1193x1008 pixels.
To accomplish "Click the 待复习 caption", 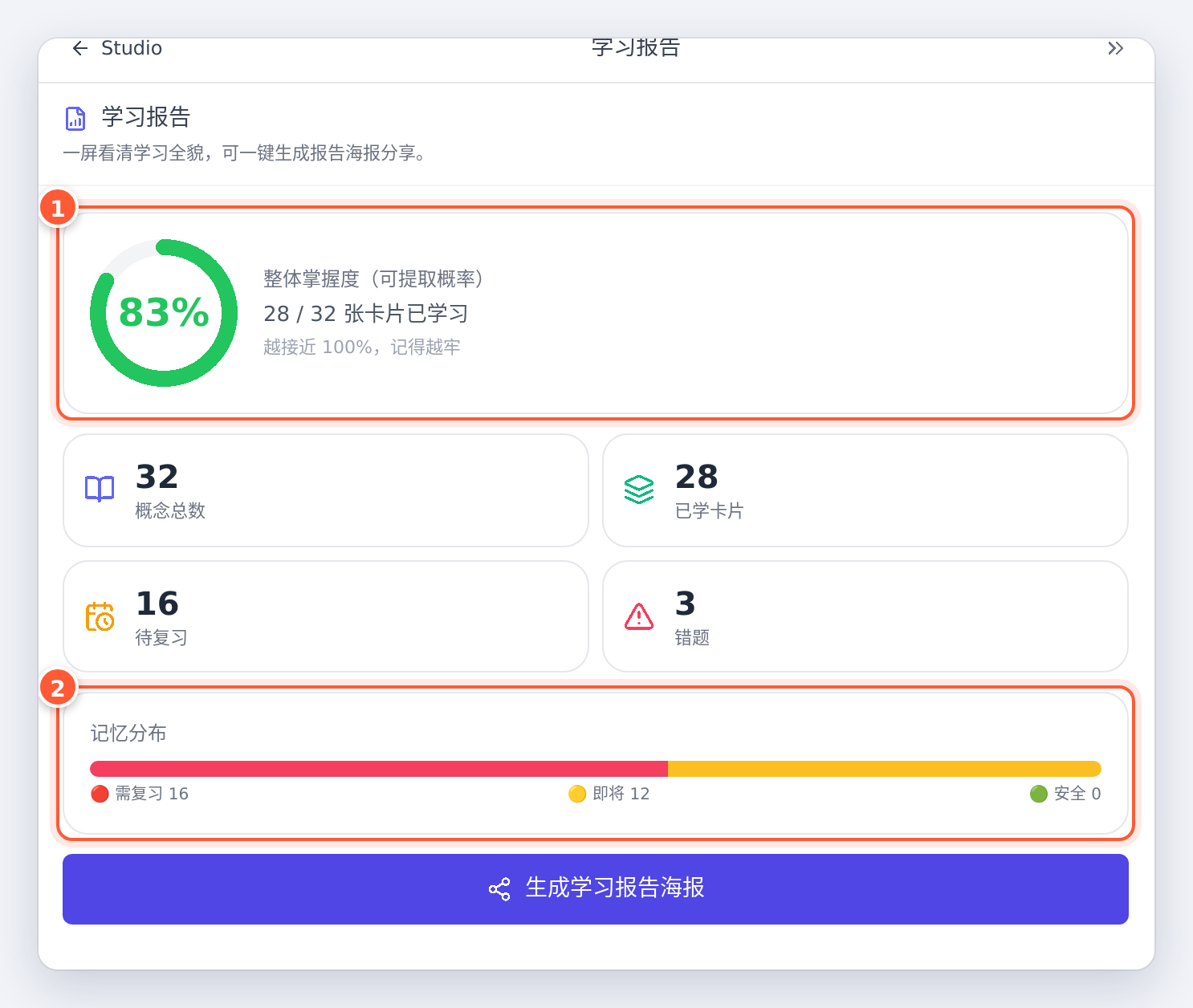I will [161, 638].
